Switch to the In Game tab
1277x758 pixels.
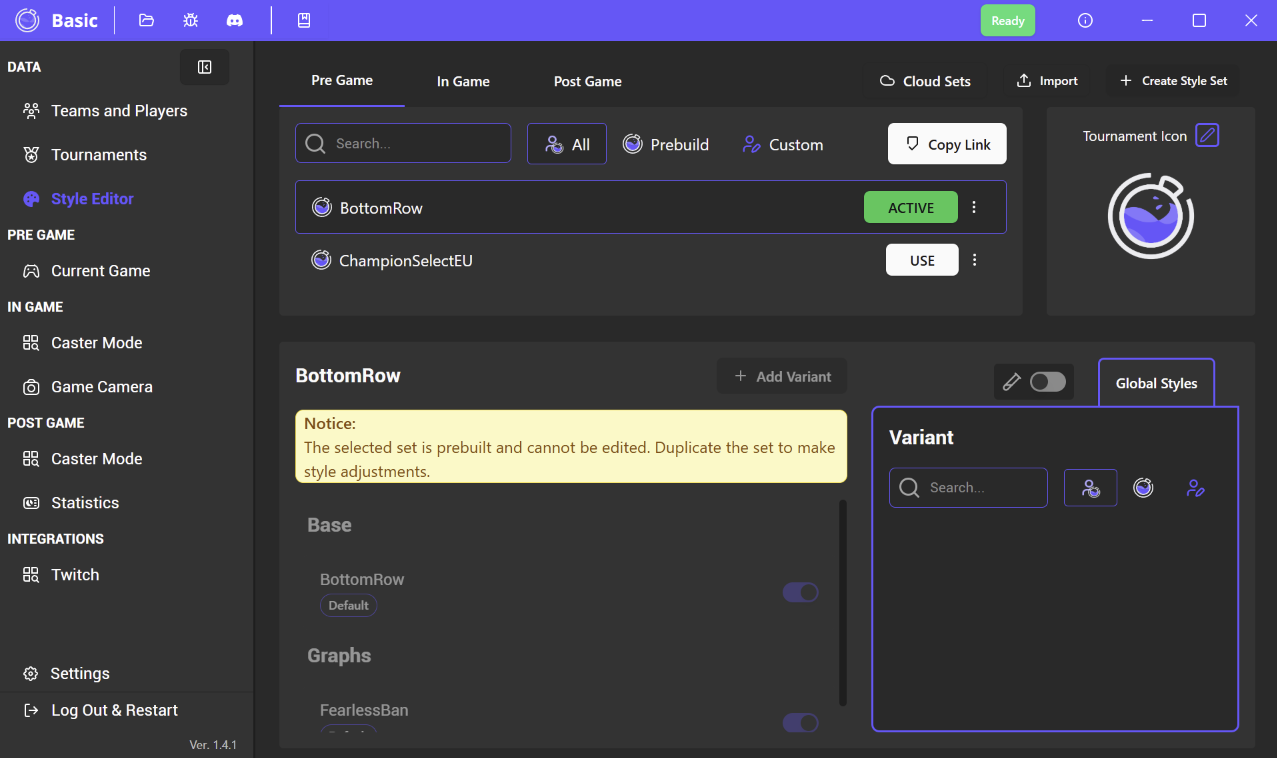(x=463, y=81)
